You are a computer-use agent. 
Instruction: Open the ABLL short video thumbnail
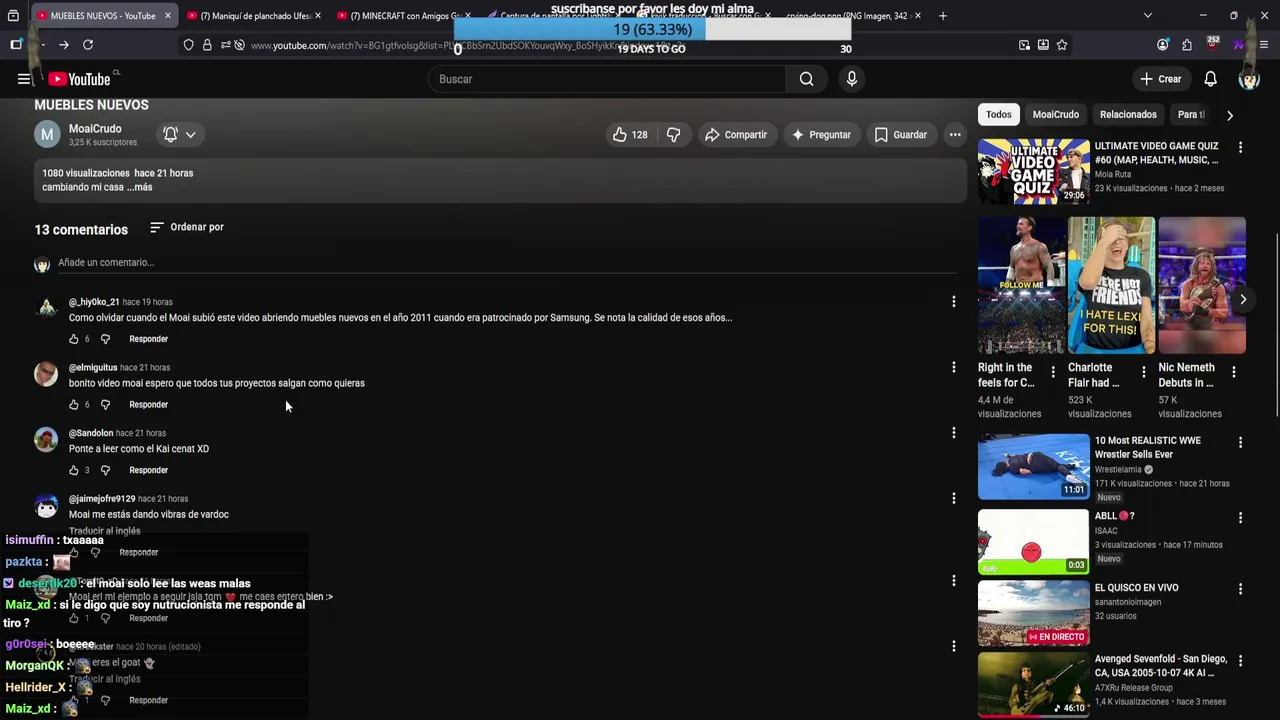click(x=1033, y=541)
